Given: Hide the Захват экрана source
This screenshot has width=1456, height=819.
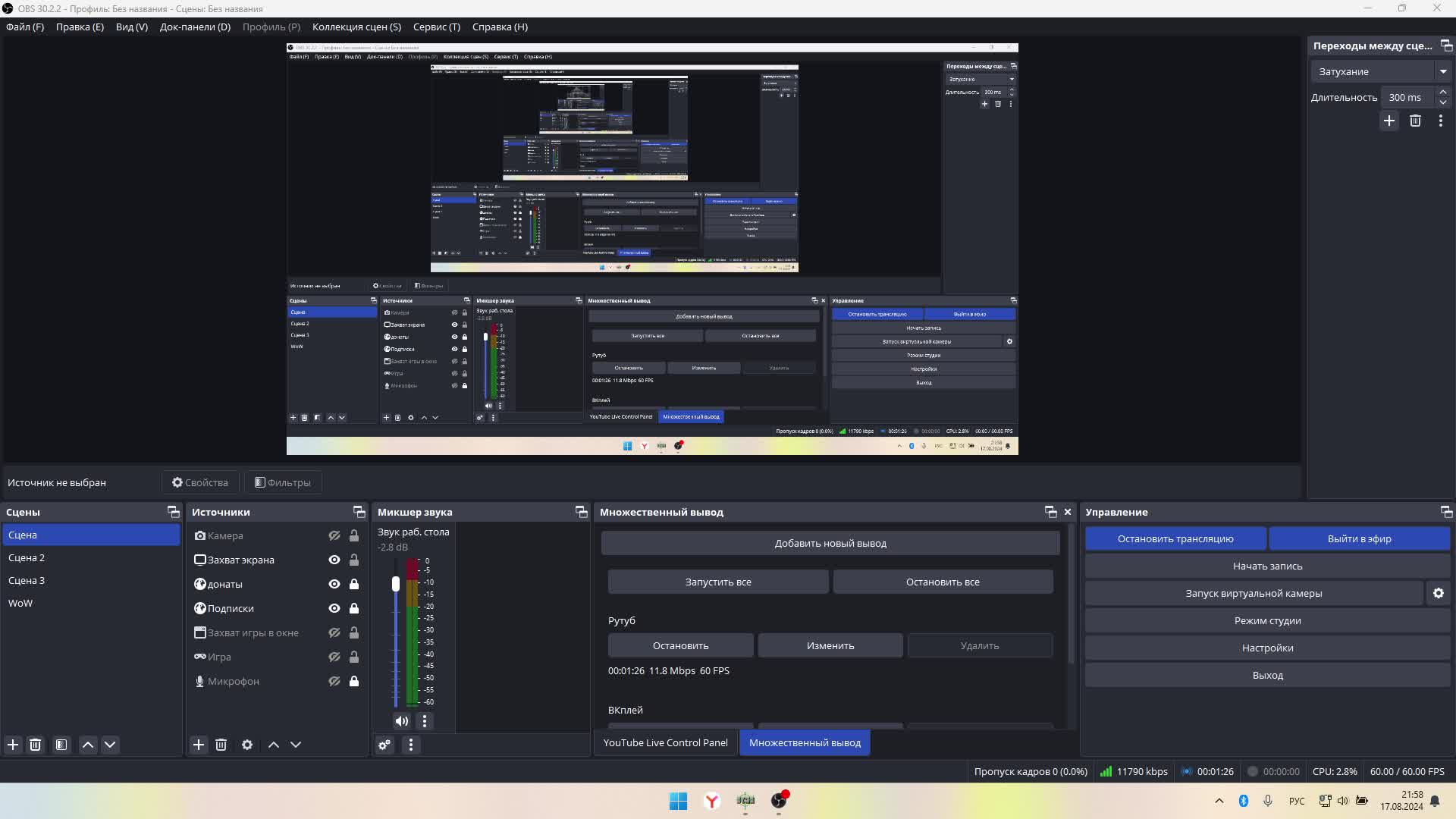Looking at the screenshot, I should (334, 560).
